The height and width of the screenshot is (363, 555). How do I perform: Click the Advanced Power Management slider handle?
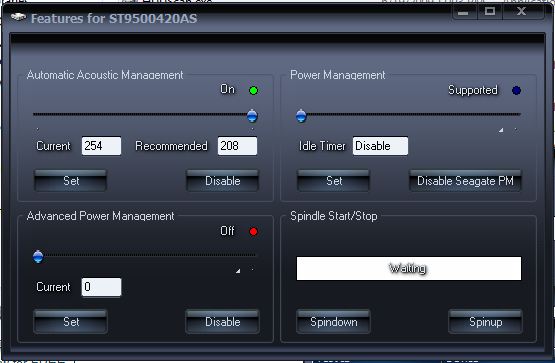click(38, 257)
